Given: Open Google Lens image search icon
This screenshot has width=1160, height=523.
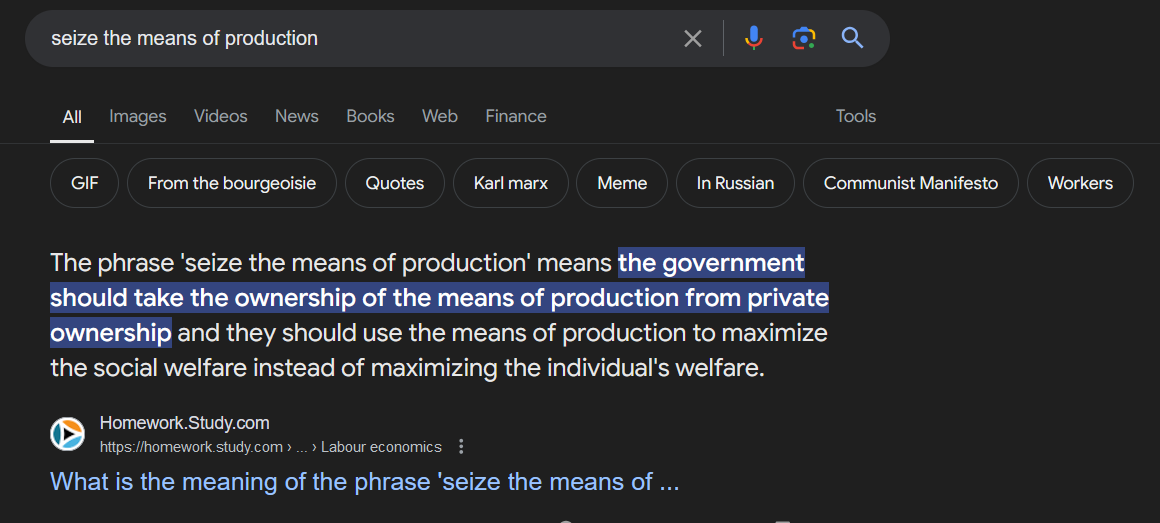Looking at the screenshot, I should click(x=803, y=38).
